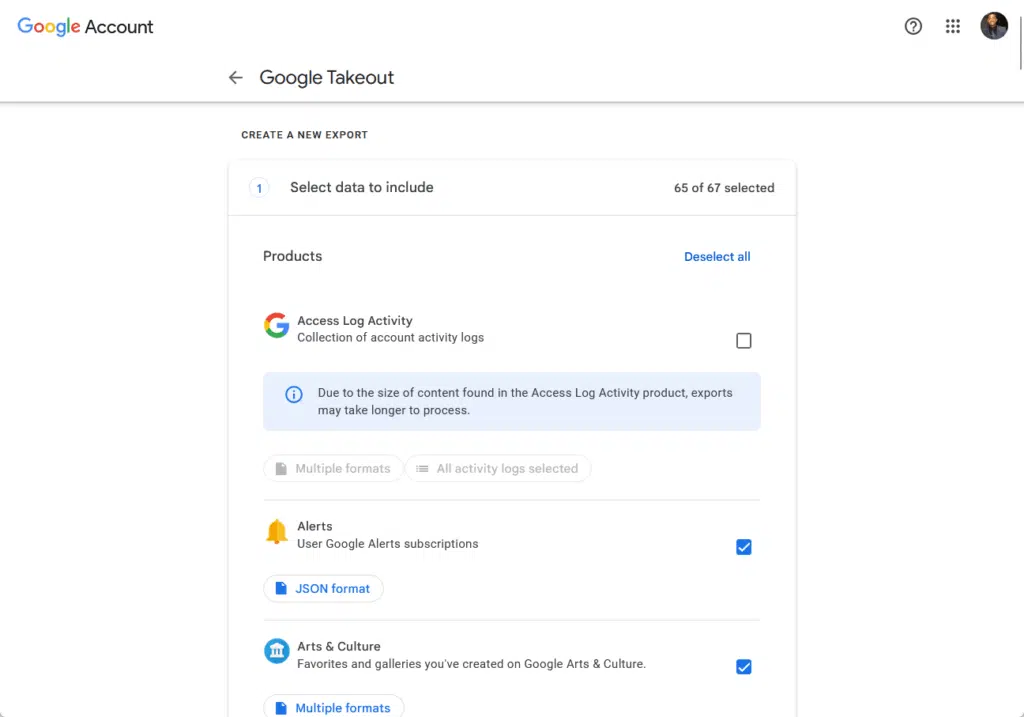Click User Google Alerts subscriptions description
Viewport: 1024px width, 717px height.
(x=387, y=544)
